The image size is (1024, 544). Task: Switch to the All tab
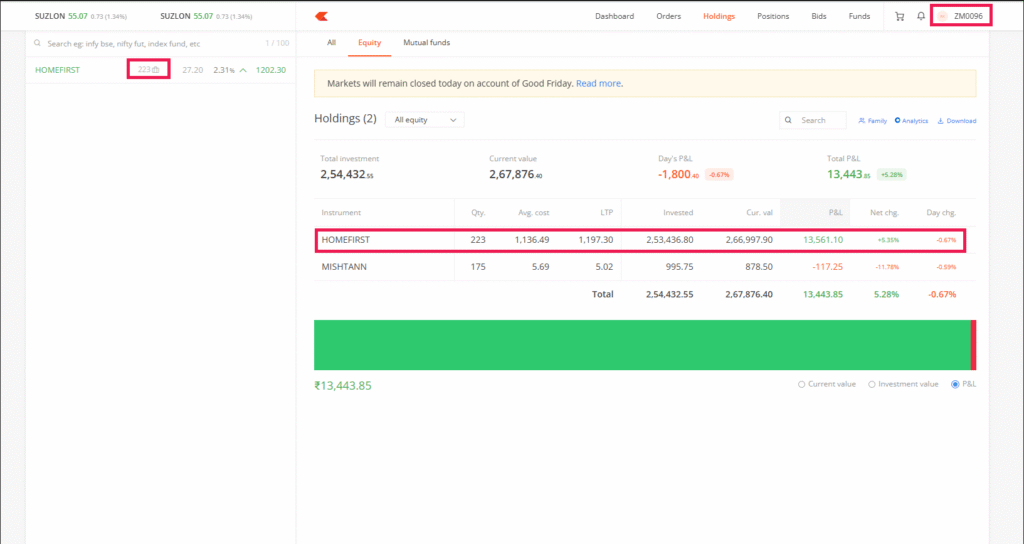331,42
